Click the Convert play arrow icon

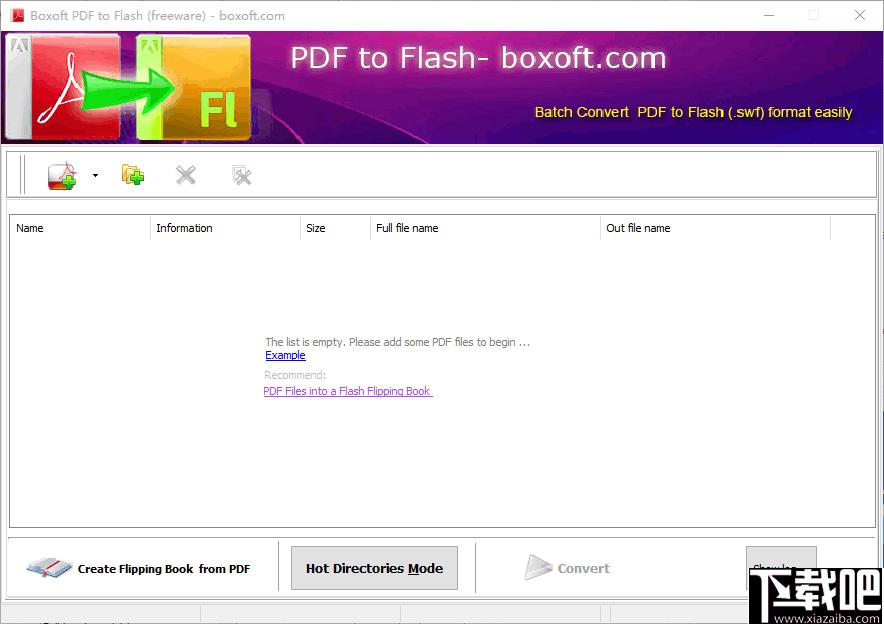[x=537, y=567]
